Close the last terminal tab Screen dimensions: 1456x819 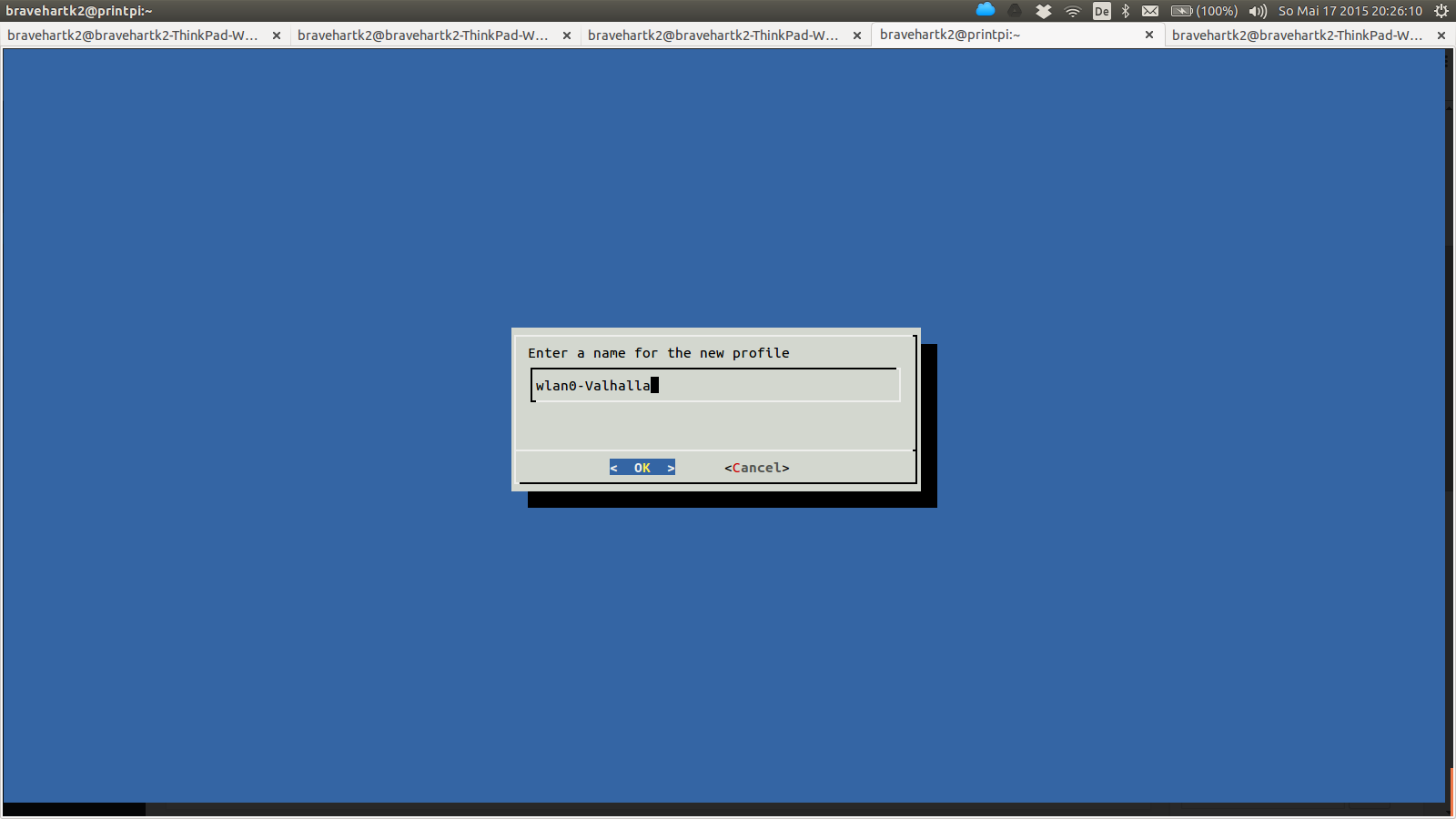(1441, 35)
